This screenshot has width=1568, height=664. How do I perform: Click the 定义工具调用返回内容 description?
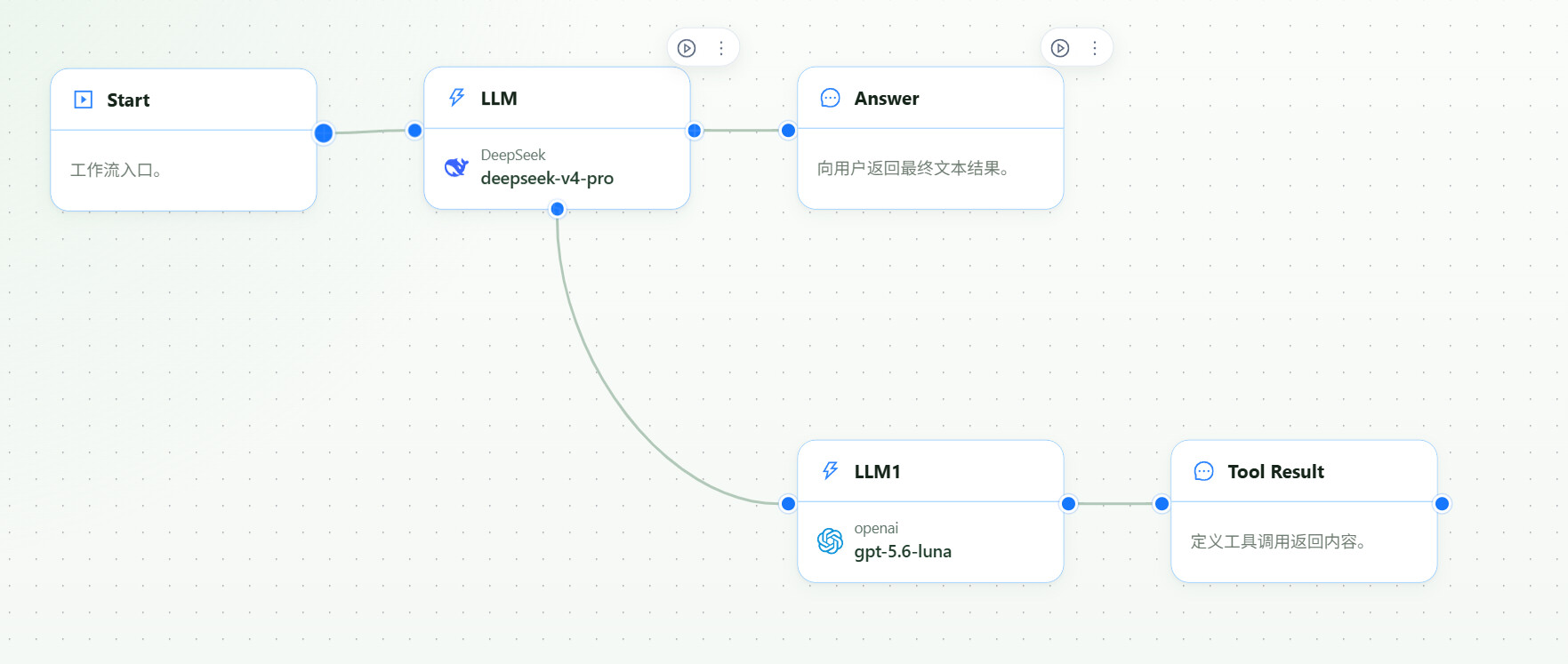(1278, 541)
